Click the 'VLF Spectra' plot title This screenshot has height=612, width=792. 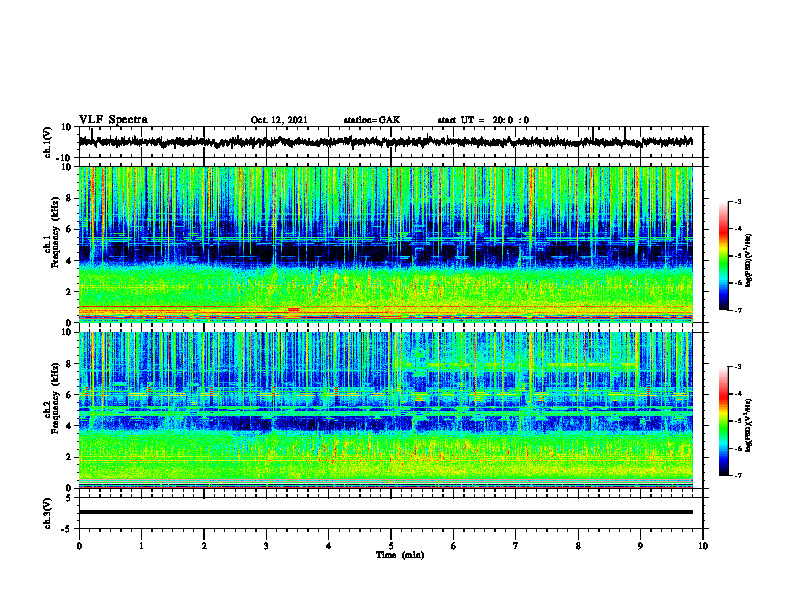113,120
